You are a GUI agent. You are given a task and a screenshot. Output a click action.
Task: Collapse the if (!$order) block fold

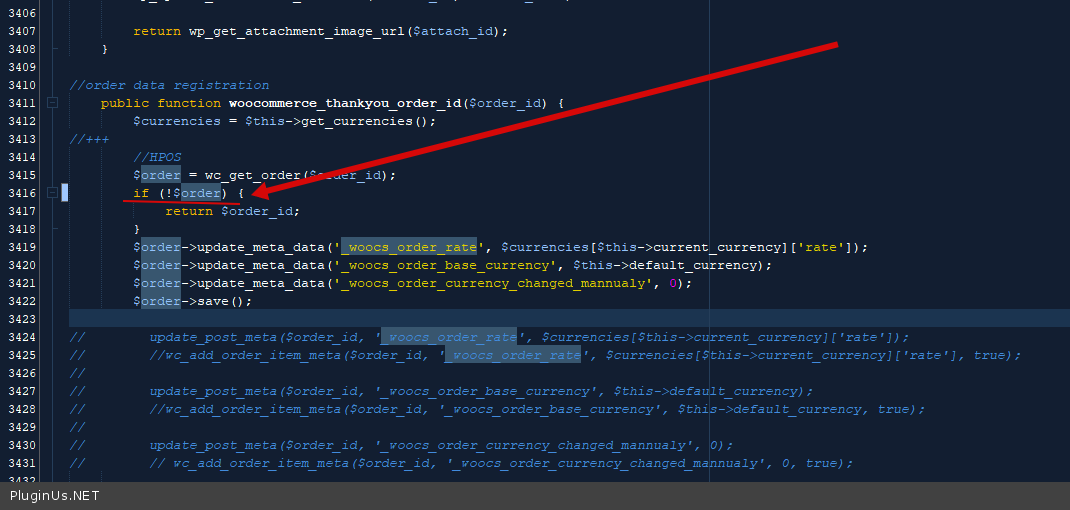click(53, 193)
